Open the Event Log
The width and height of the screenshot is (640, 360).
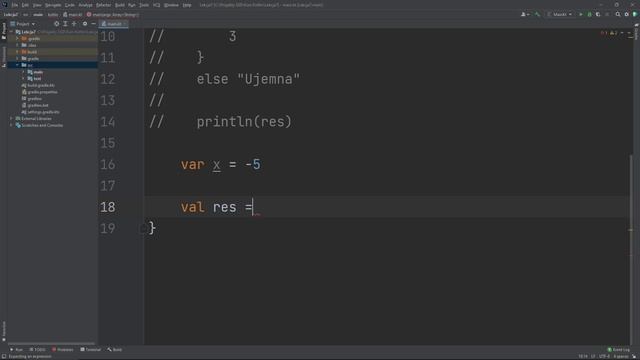click(x=618, y=350)
